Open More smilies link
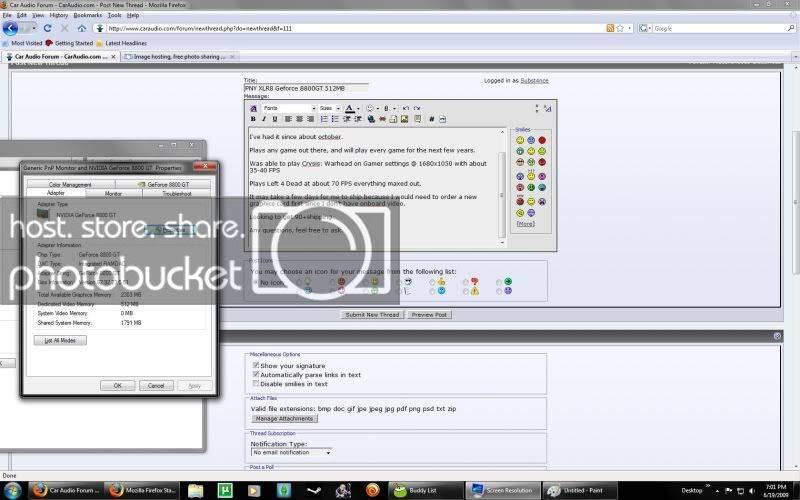The image size is (800, 500). (526, 224)
